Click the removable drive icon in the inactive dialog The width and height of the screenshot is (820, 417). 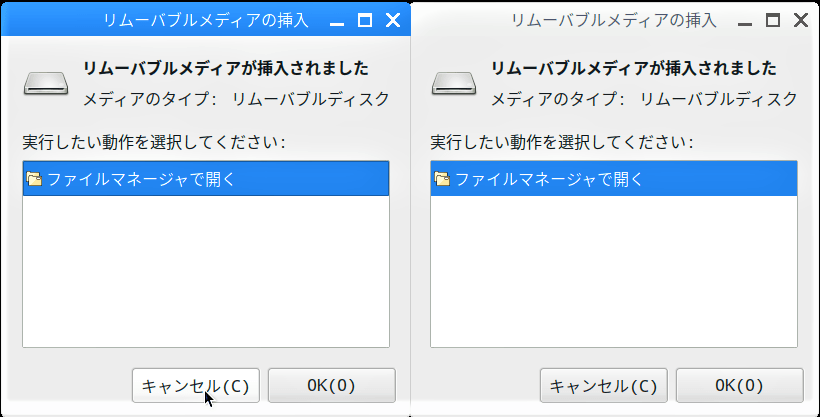pyautogui.click(x=454, y=83)
